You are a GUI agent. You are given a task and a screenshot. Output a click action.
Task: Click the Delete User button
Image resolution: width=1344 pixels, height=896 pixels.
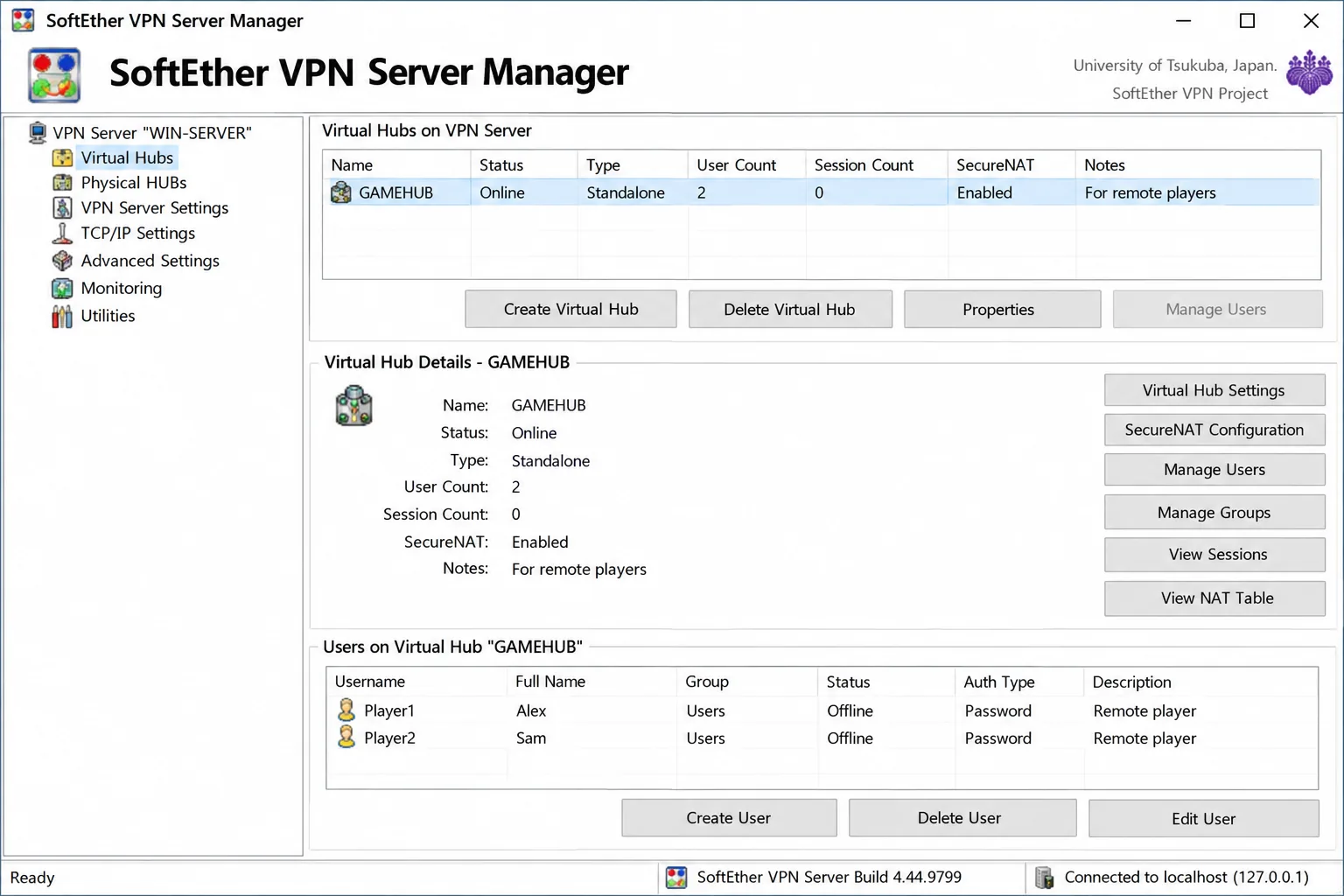[x=962, y=818]
